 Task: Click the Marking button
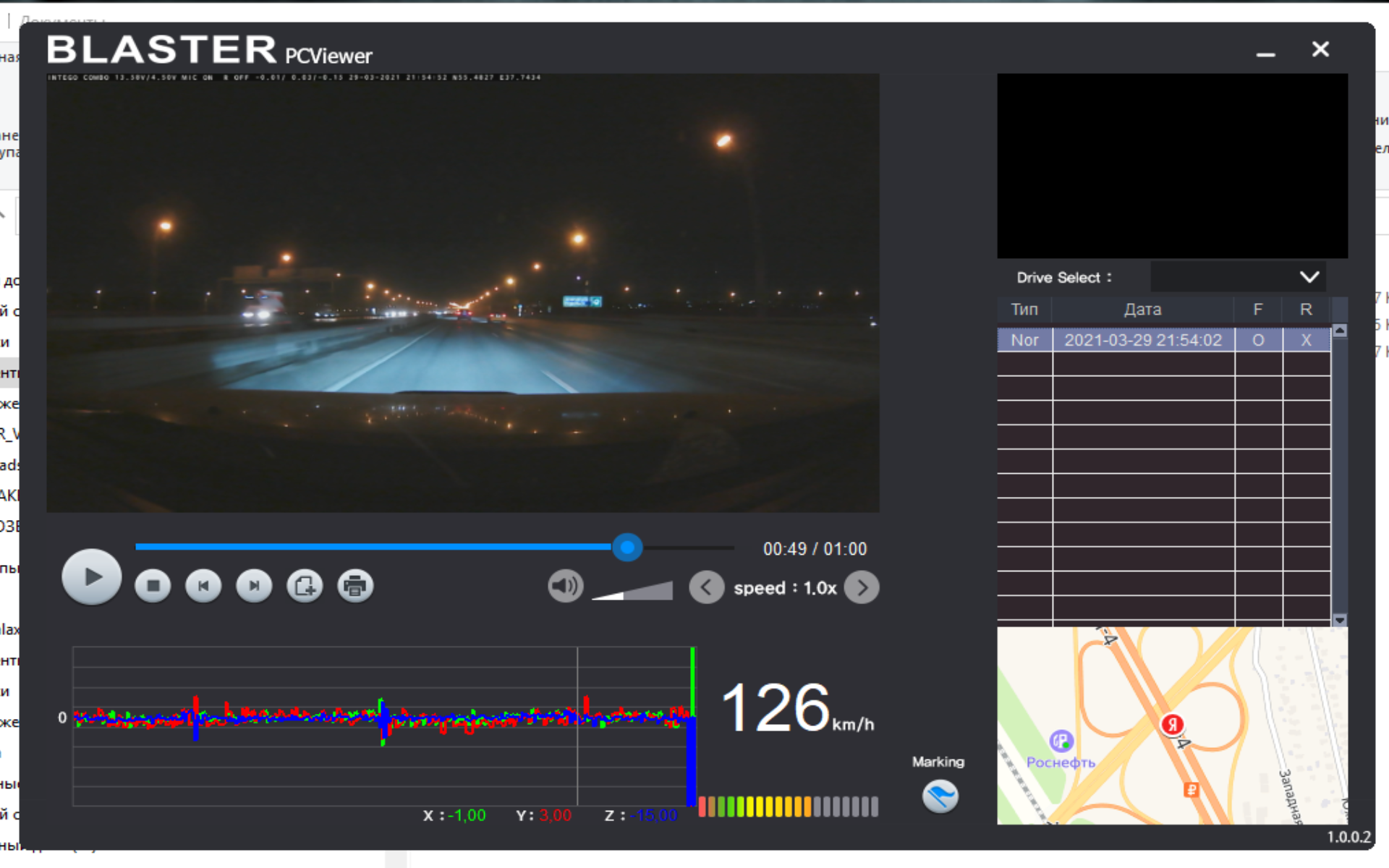[940, 796]
